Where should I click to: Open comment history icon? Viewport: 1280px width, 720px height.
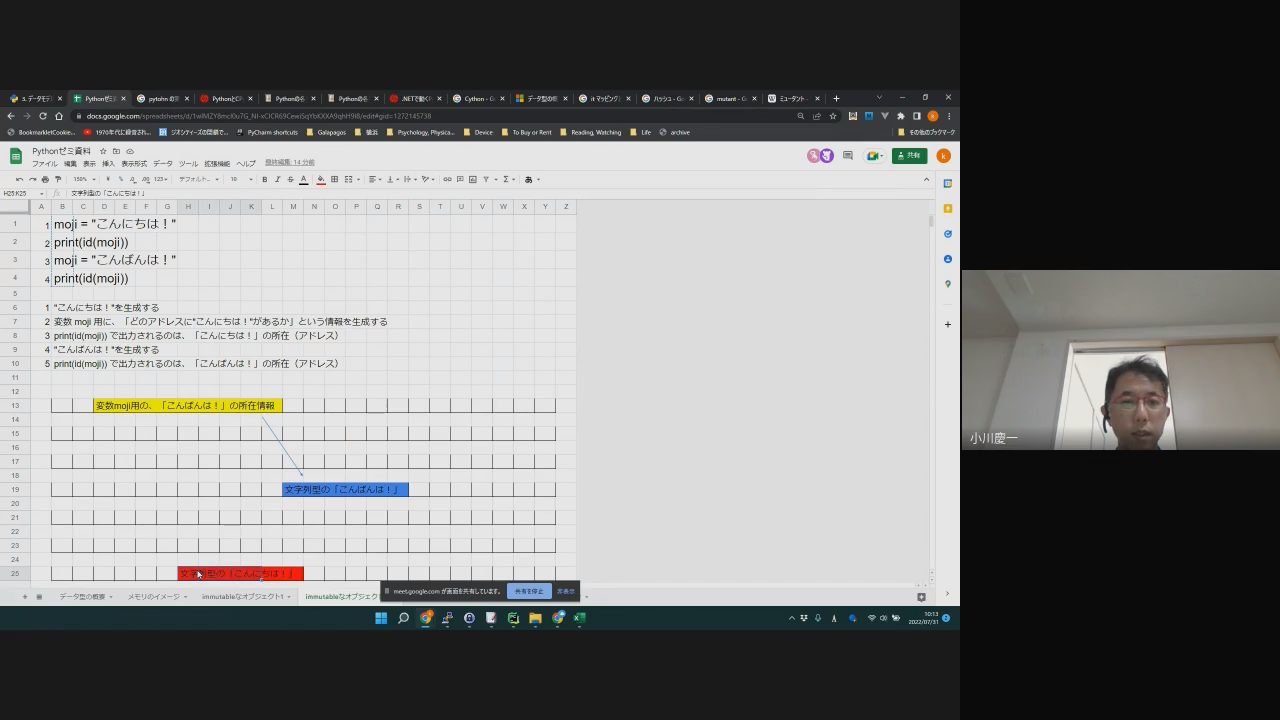point(848,156)
